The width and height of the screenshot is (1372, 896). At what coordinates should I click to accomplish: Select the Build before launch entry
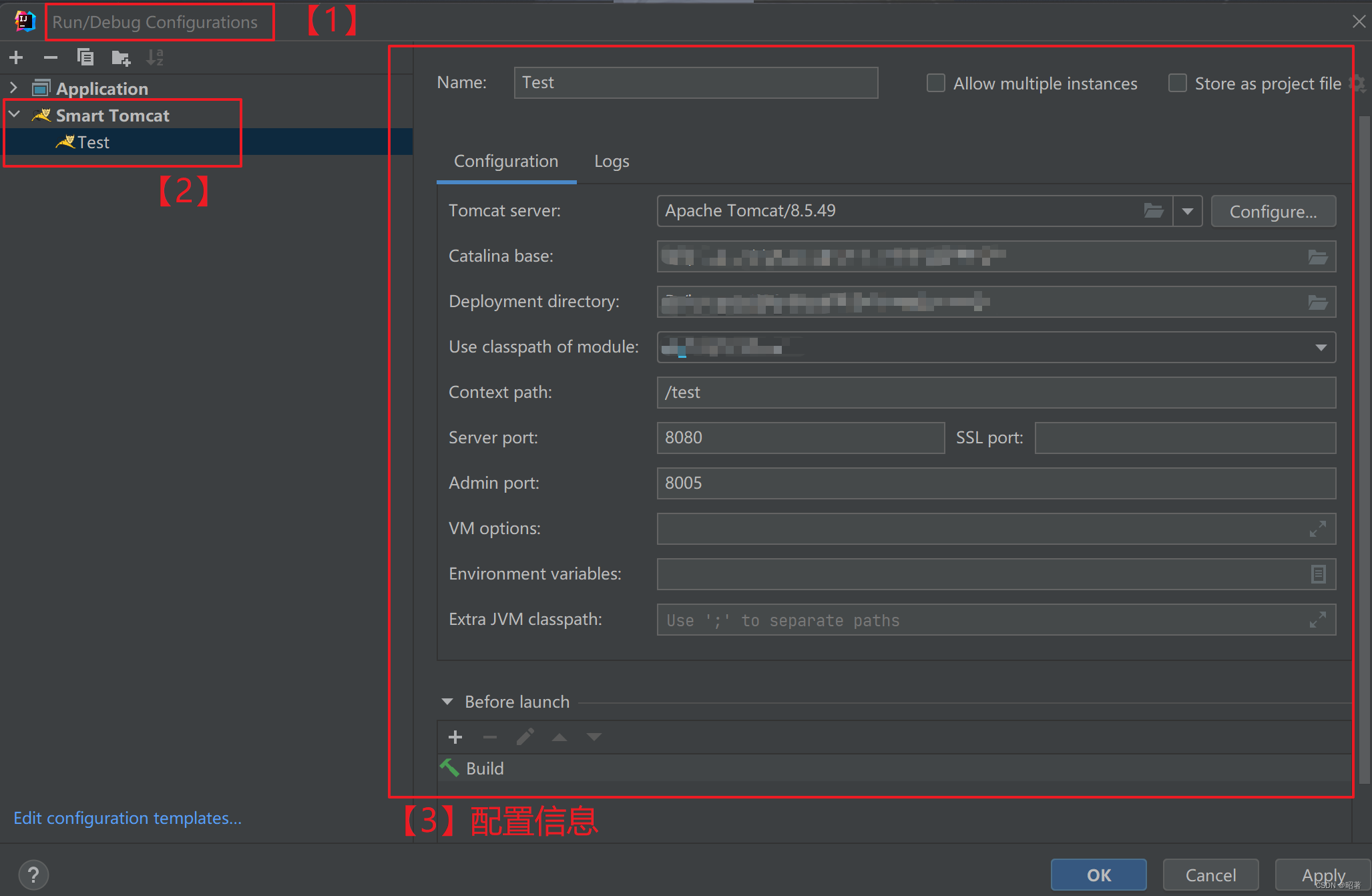[x=895, y=768]
